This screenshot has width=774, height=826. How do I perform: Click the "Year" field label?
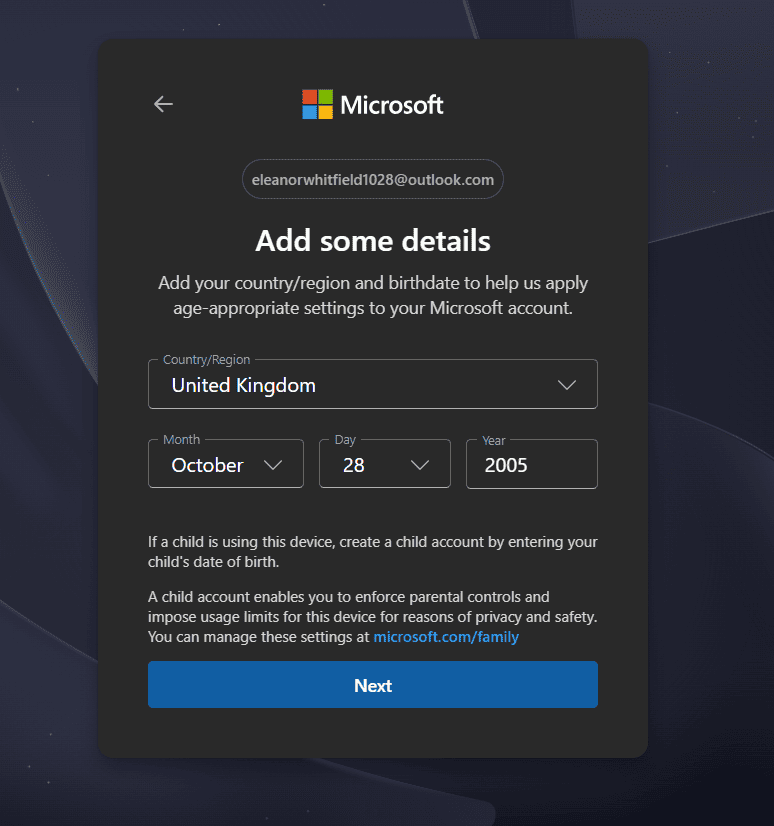click(x=494, y=440)
